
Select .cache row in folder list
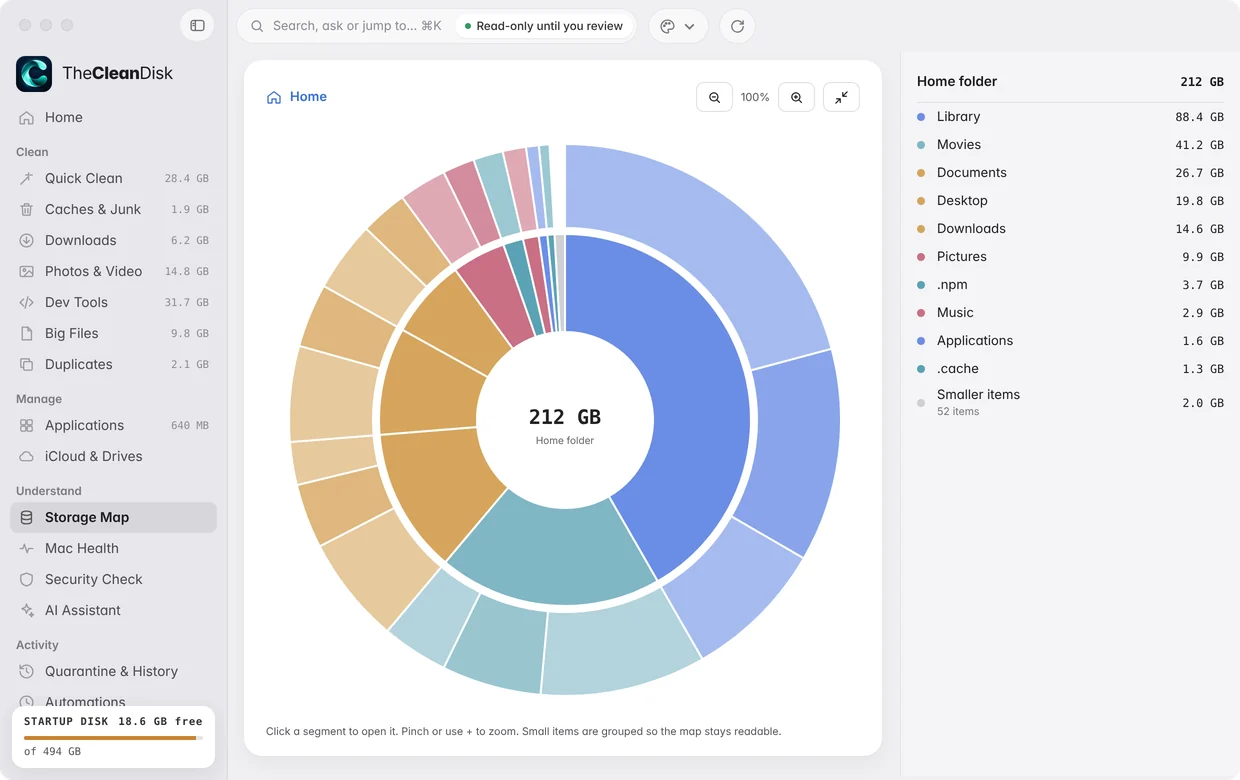pos(1070,369)
